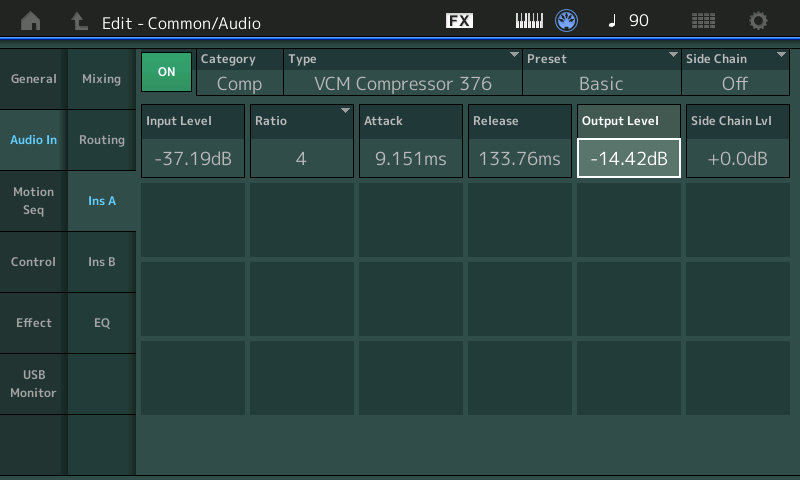The height and width of the screenshot is (480, 800).
Task: Expand the effect Type dropdown
Action: [403, 73]
